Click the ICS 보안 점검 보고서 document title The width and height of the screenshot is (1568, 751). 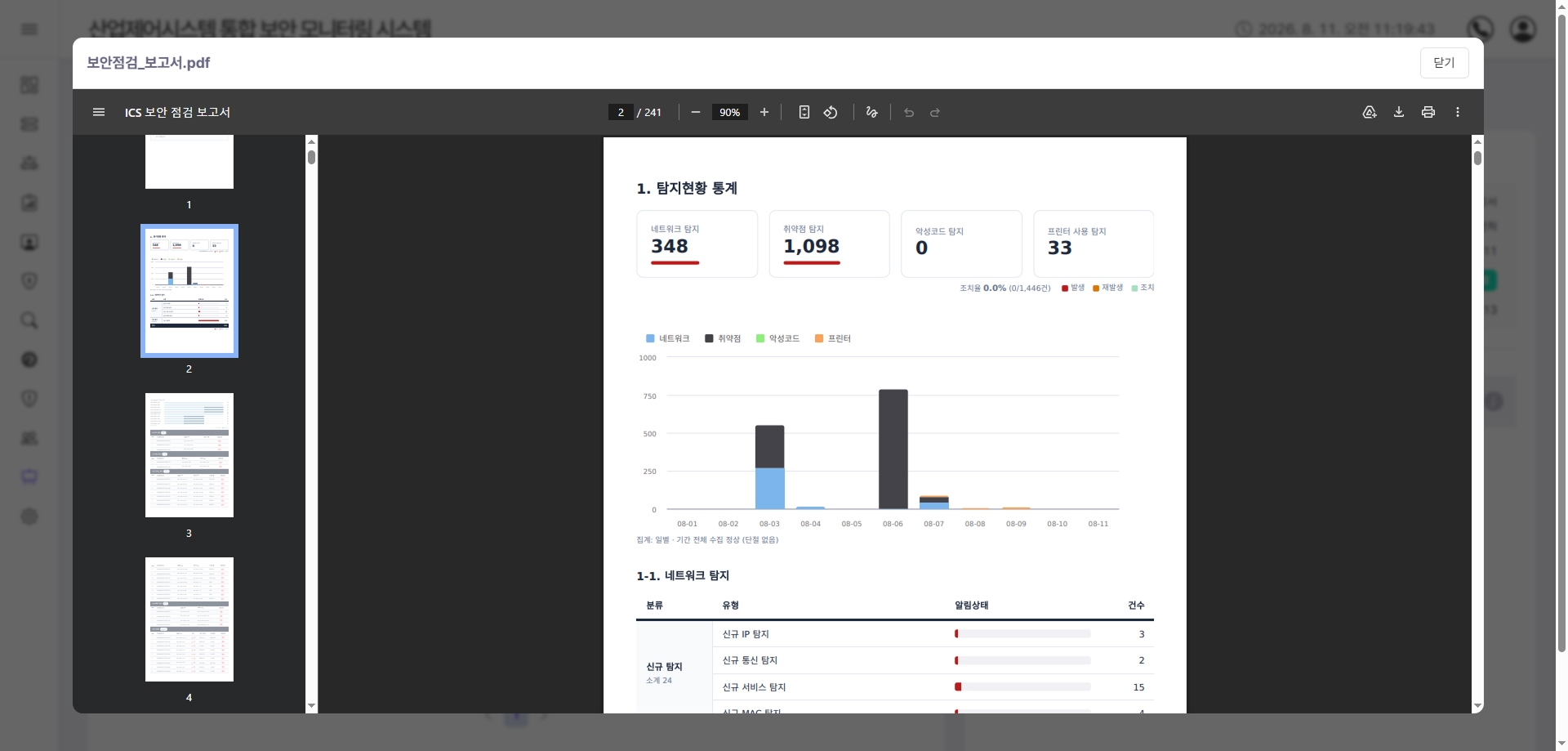(177, 112)
